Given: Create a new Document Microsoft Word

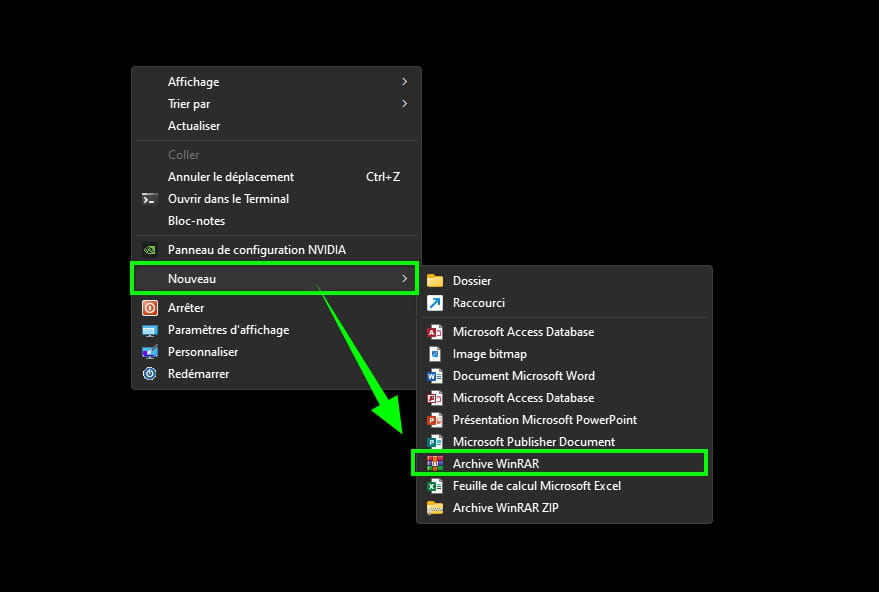Looking at the screenshot, I should point(565,376).
